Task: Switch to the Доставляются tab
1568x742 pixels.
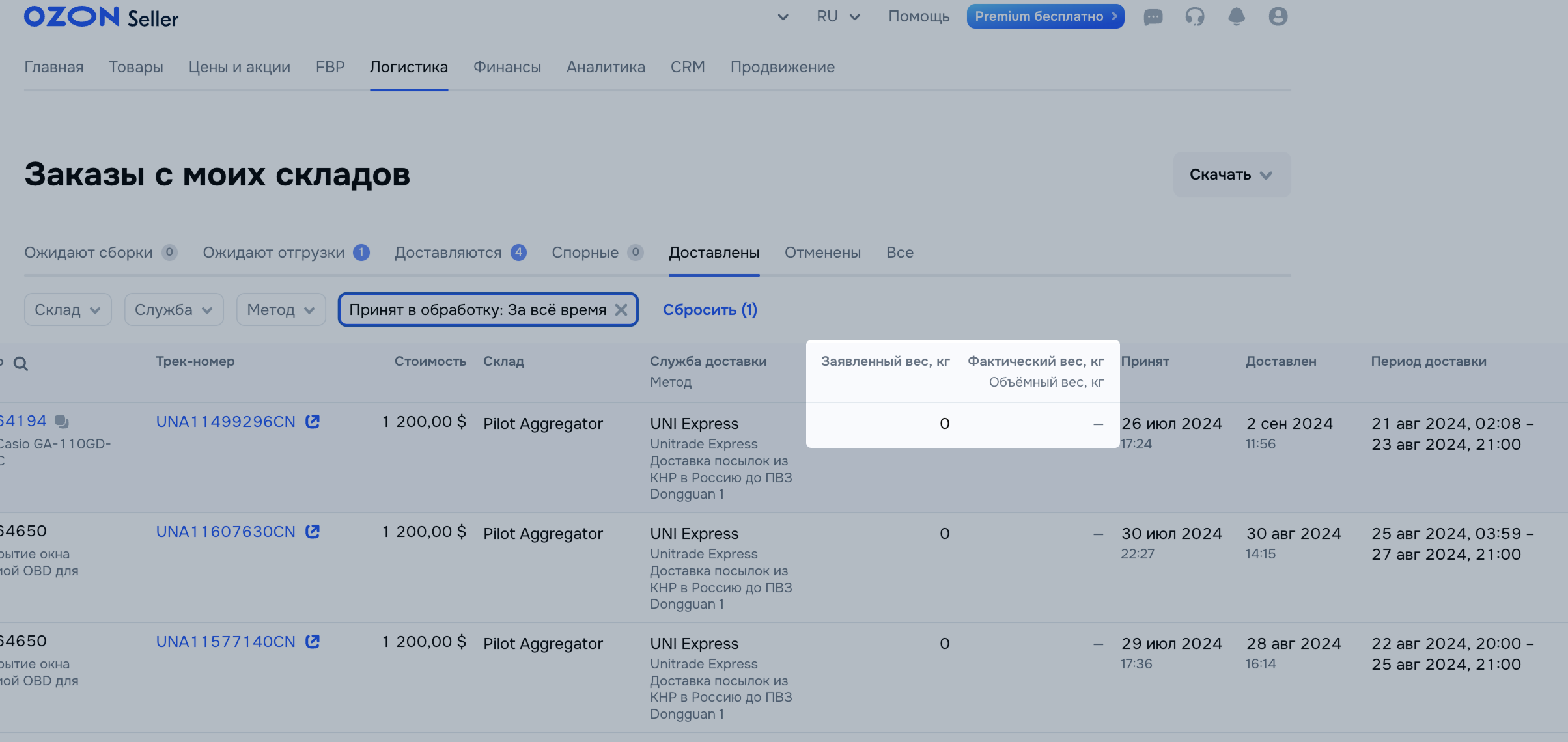Action: (448, 253)
